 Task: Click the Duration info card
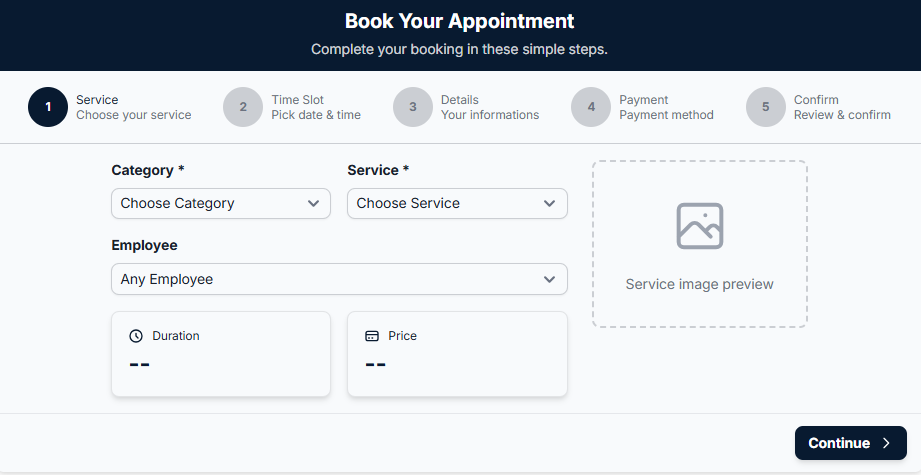[x=220, y=354]
